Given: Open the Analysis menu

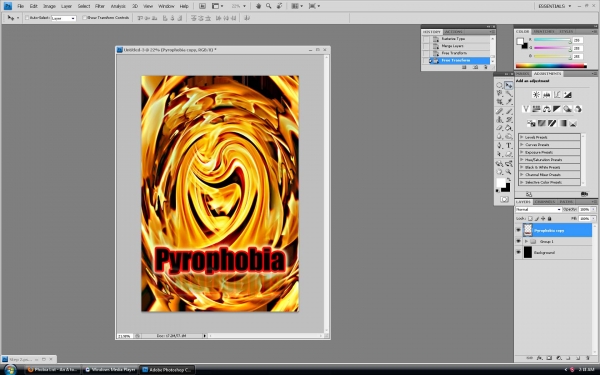Looking at the screenshot, I should 118,6.
